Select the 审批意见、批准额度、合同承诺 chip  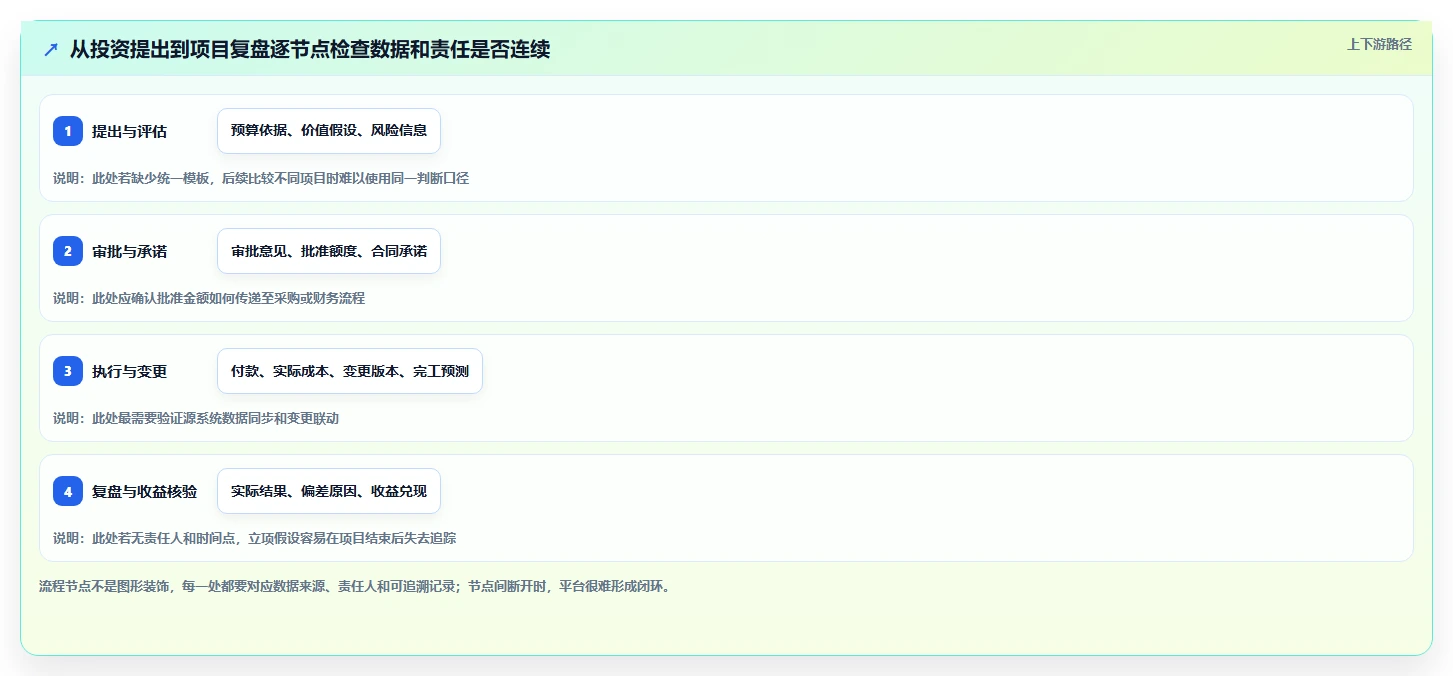(329, 251)
